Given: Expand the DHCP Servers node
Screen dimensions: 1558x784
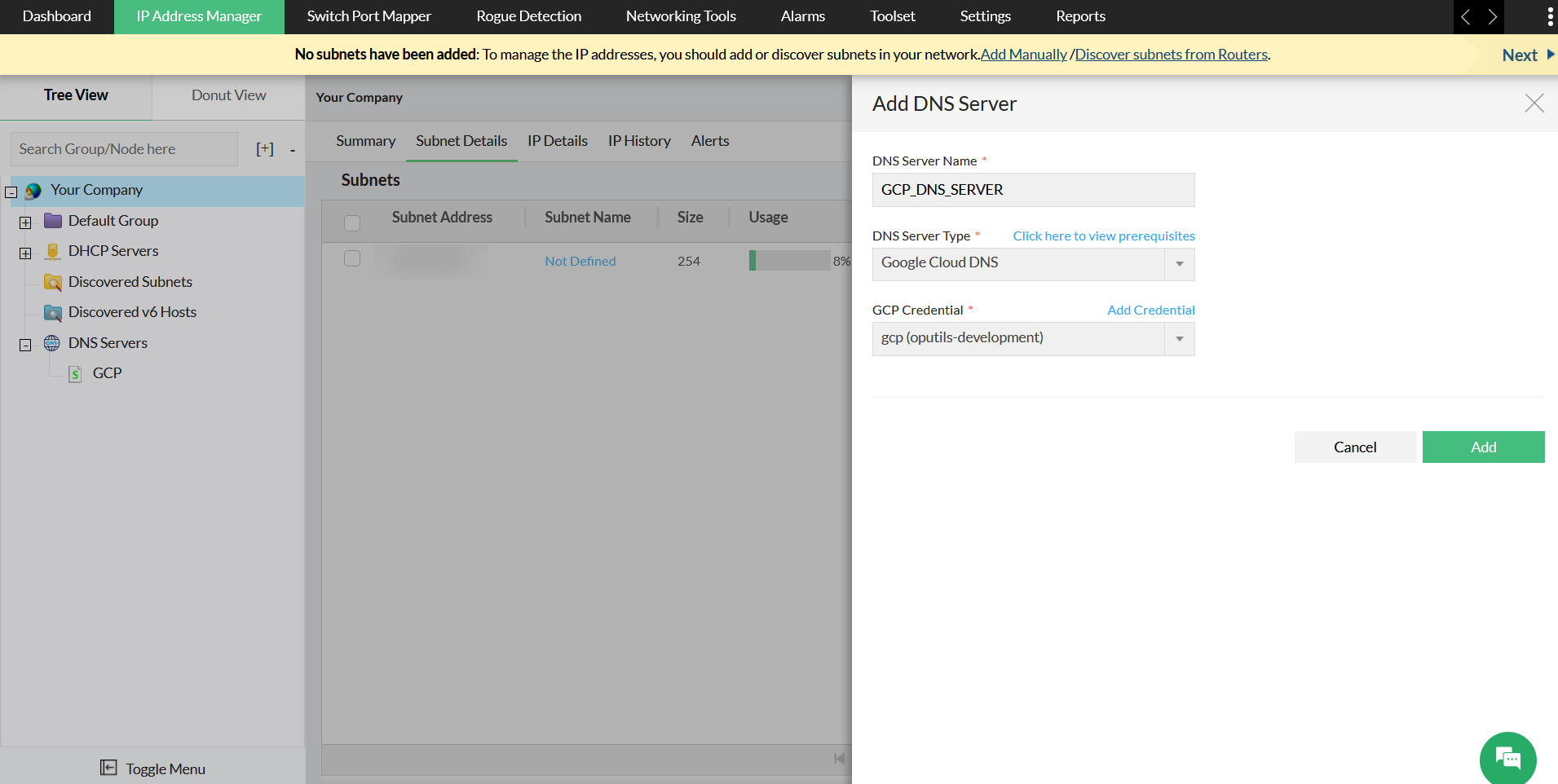Looking at the screenshot, I should (x=25, y=253).
